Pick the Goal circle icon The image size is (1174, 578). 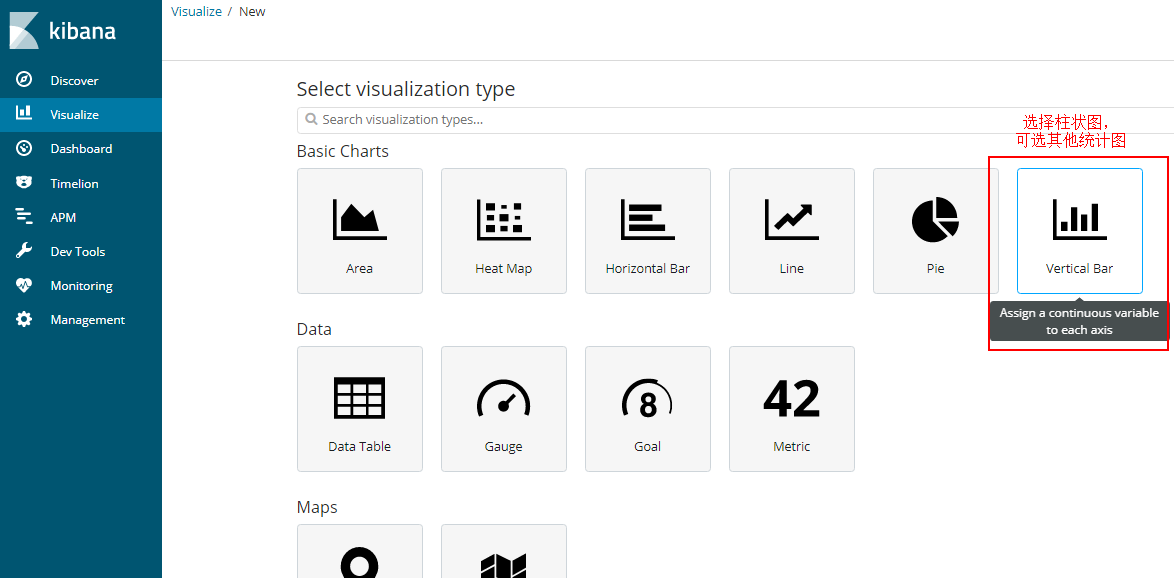tap(648, 398)
